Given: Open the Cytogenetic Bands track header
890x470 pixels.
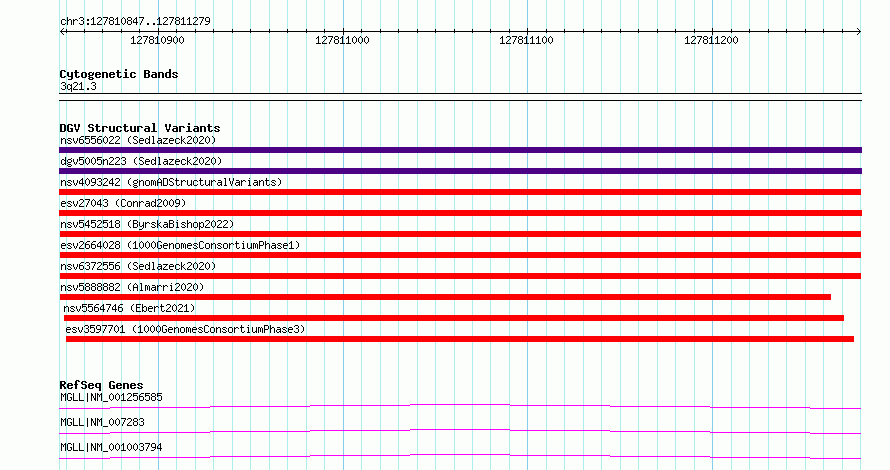Looking at the screenshot, I should click(119, 74).
